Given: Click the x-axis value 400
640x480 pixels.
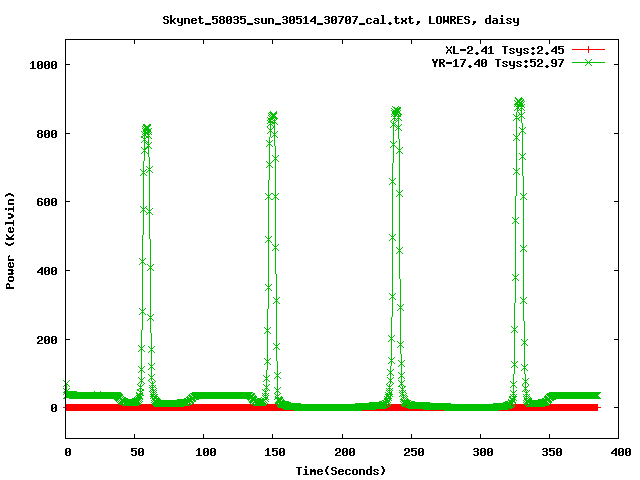Looking at the screenshot, I should (x=620, y=452).
